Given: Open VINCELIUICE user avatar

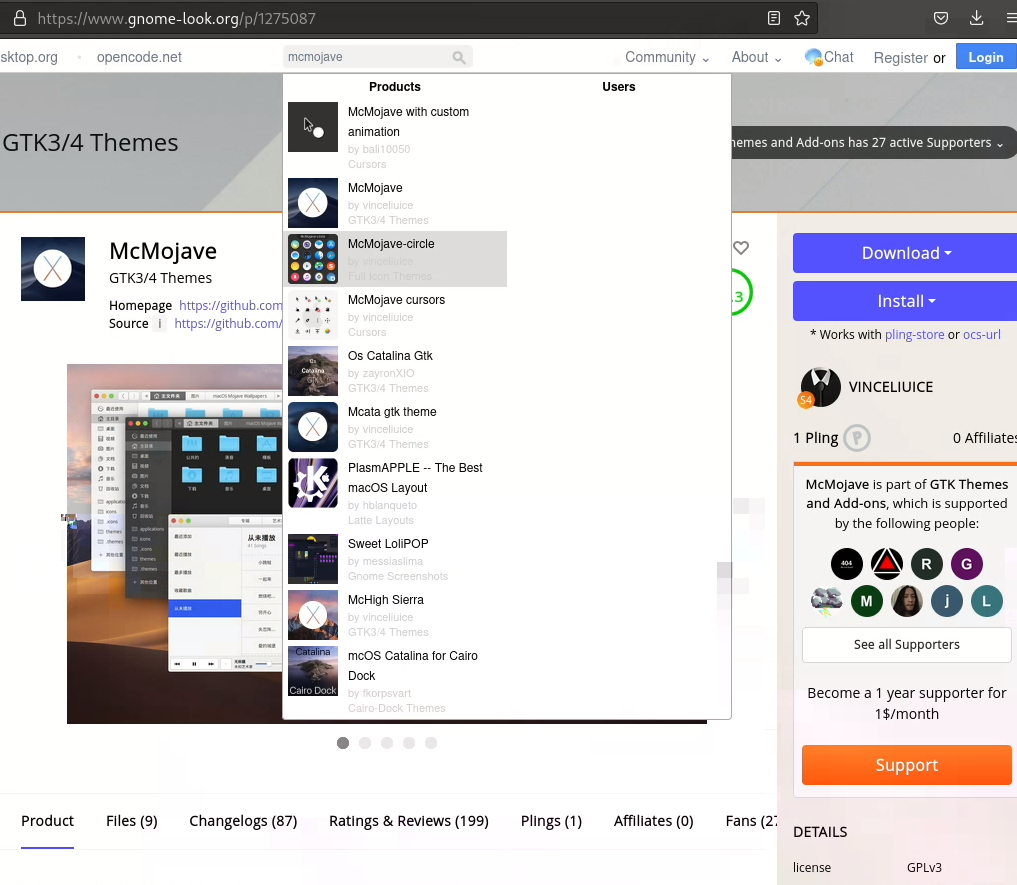Looking at the screenshot, I should (820, 387).
